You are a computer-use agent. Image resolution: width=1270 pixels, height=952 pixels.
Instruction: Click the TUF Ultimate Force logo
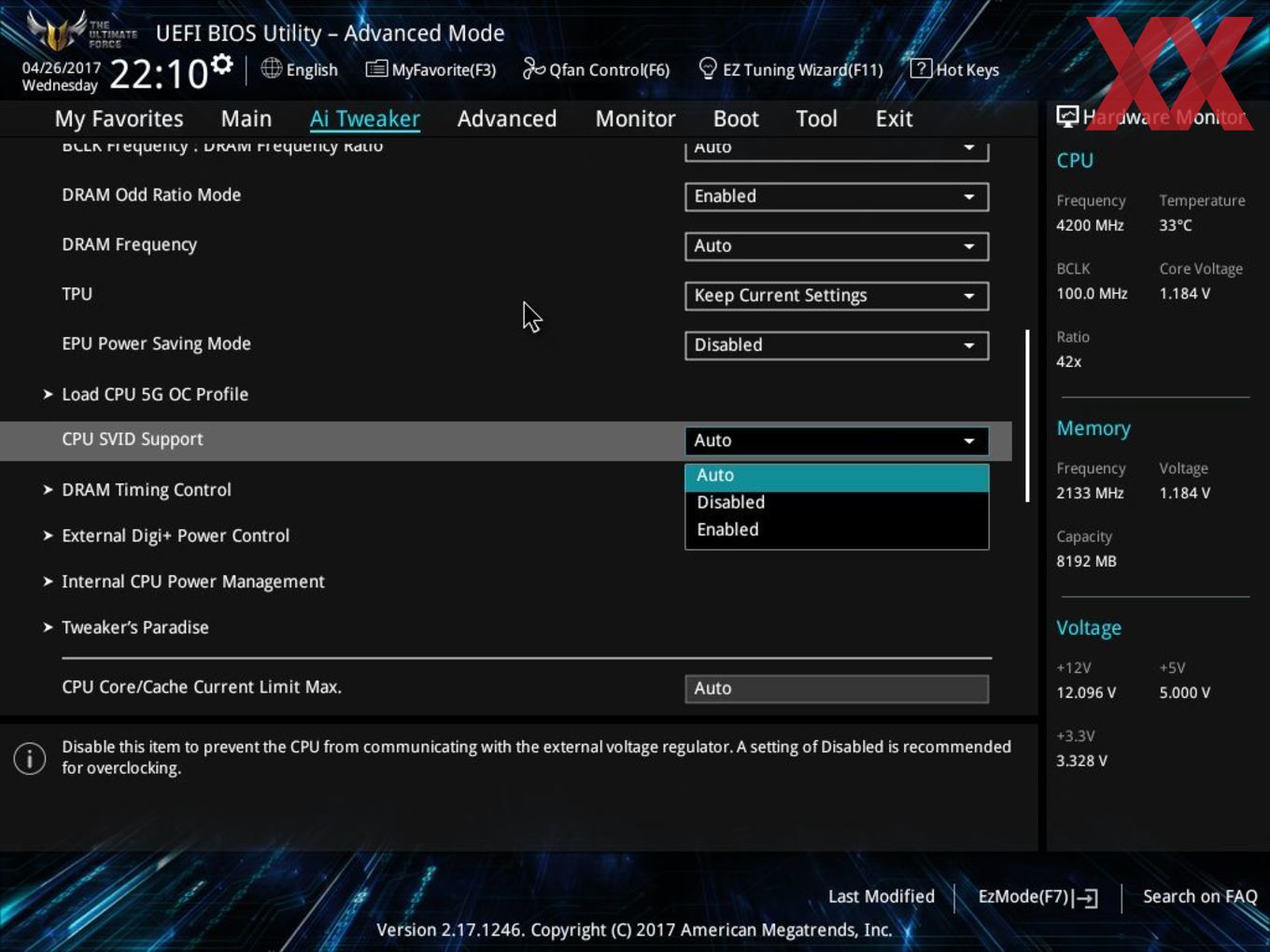[x=80, y=30]
